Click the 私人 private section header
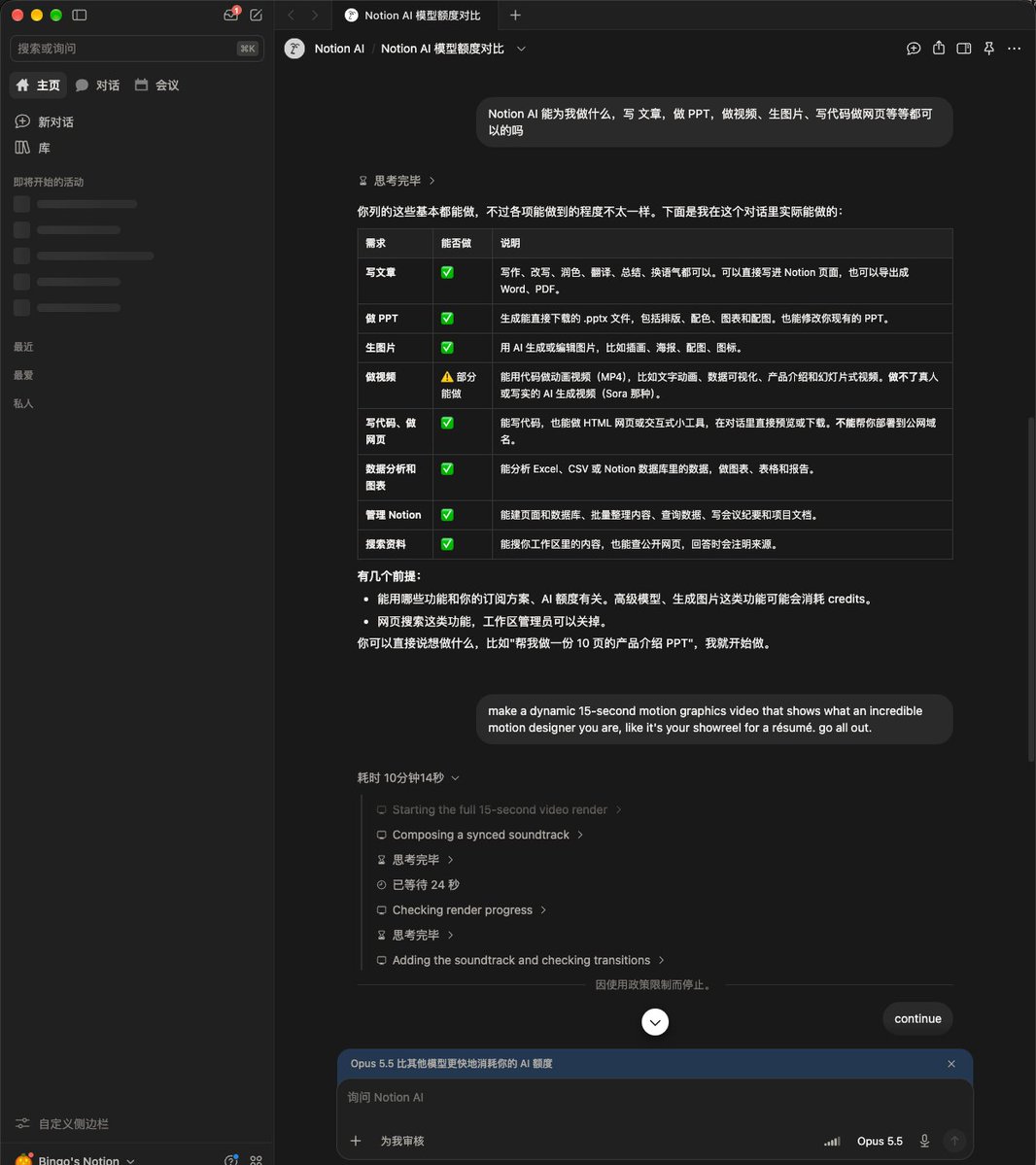This screenshot has height=1165, width=1036. 23,402
